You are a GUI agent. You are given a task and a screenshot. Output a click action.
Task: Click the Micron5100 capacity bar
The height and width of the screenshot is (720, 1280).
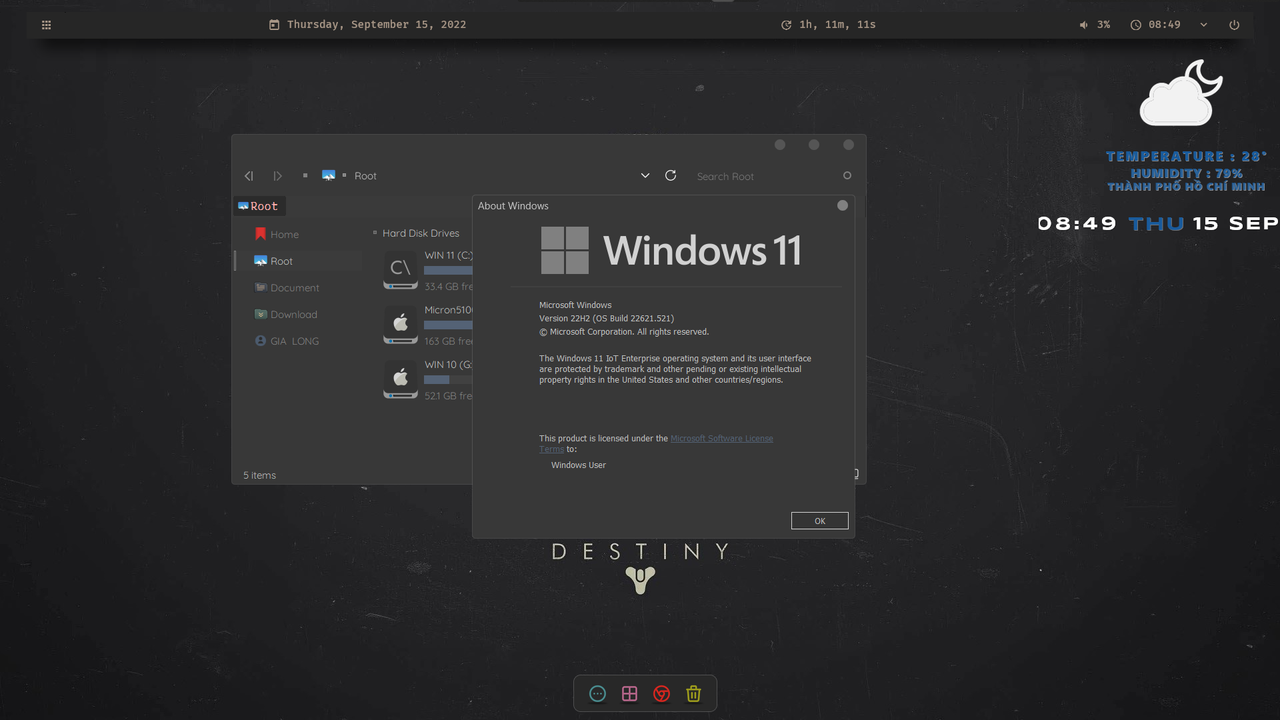[x=448, y=325]
